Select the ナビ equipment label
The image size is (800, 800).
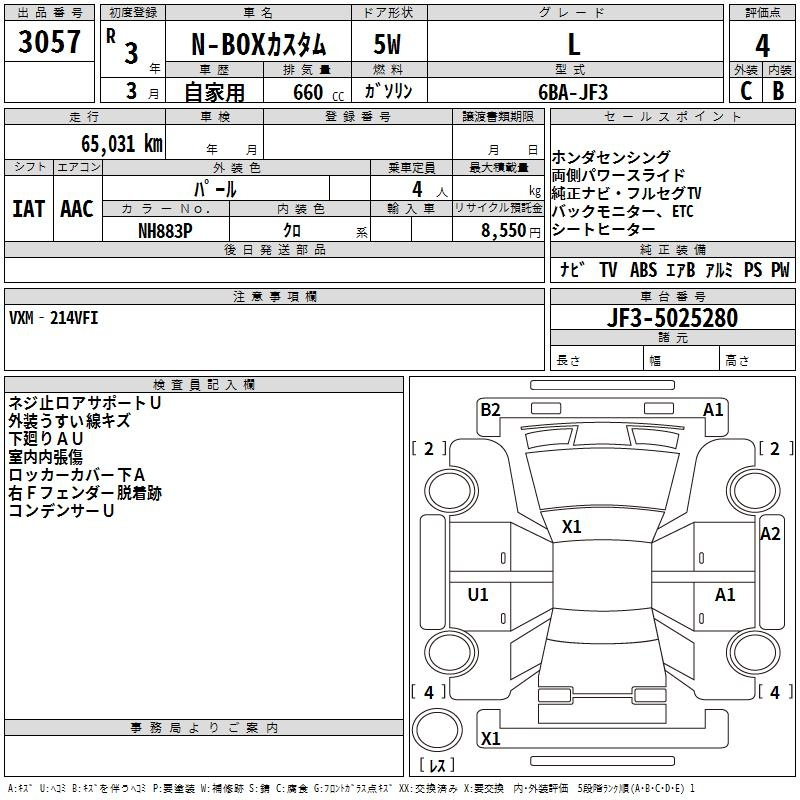(x=572, y=270)
